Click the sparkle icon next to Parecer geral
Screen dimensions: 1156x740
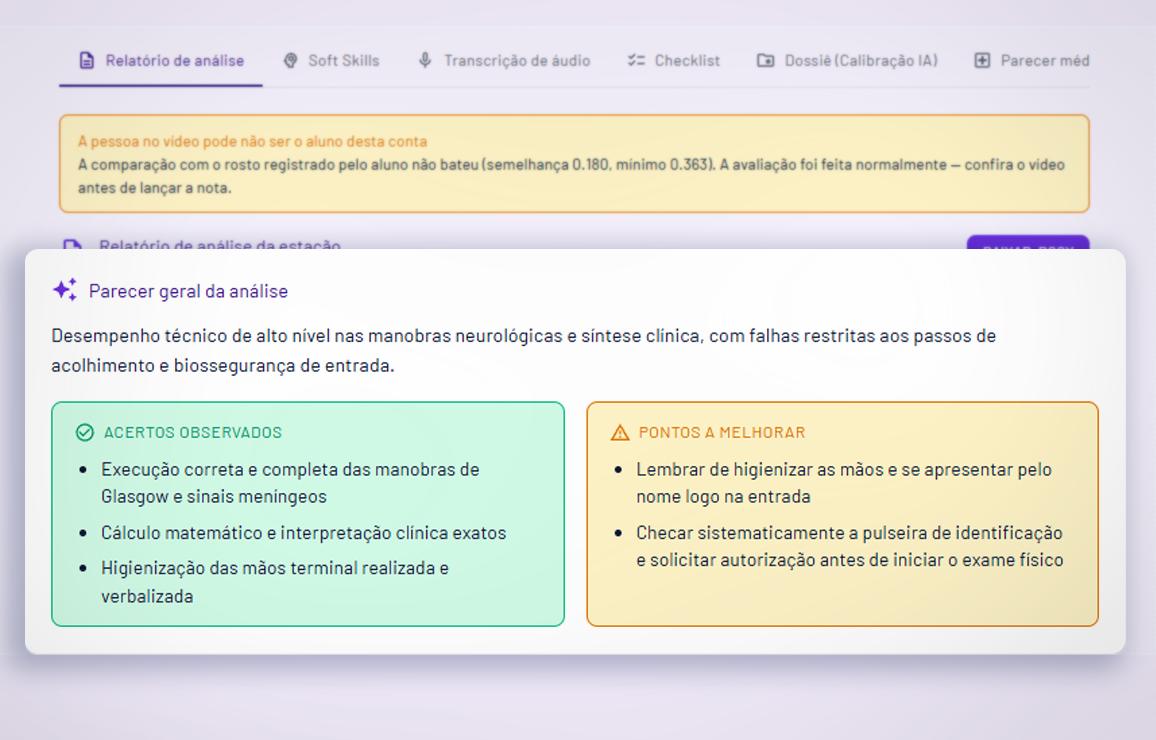tap(65, 290)
